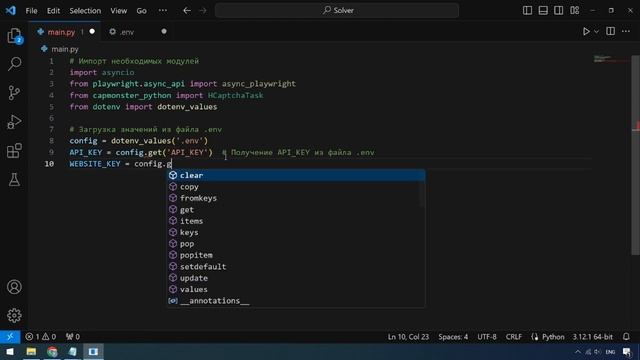The width and height of the screenshot is (640, 360).
Task: Split the editor right
Action: coord(611,31)
